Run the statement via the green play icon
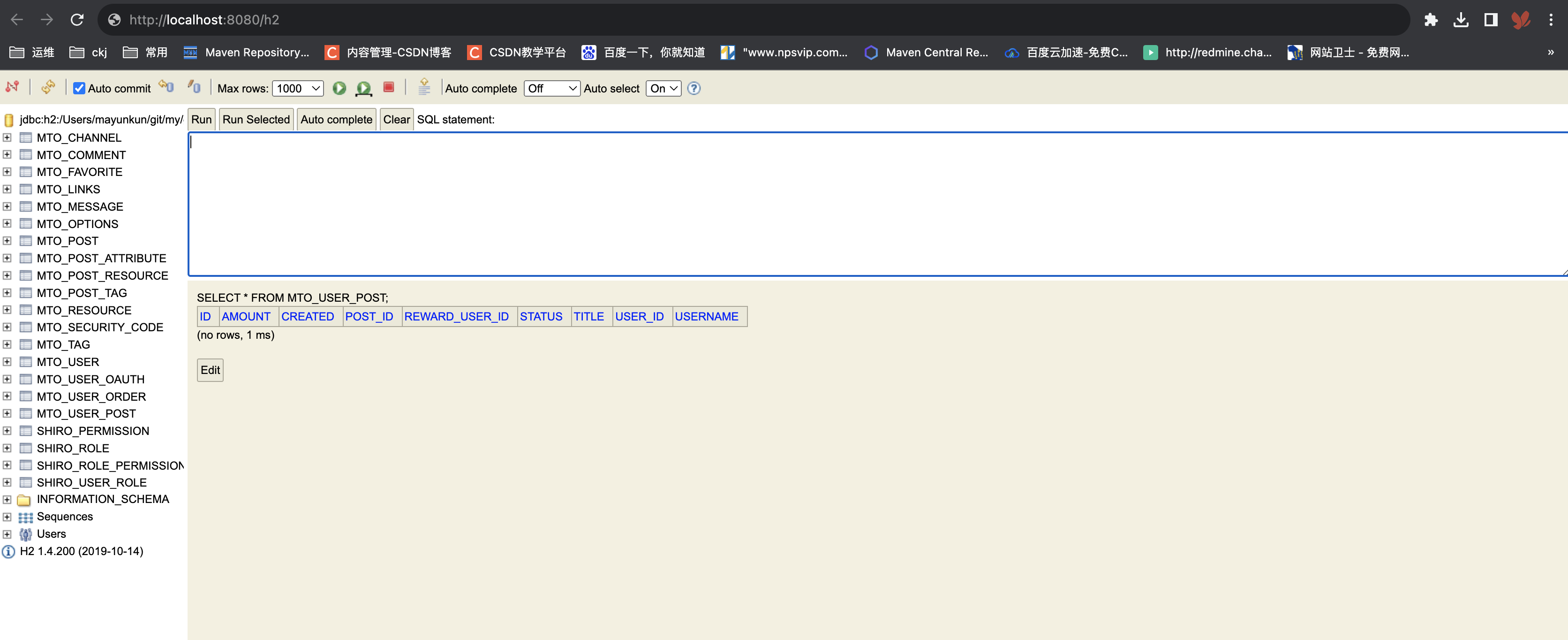 click(x=339, y=88)
